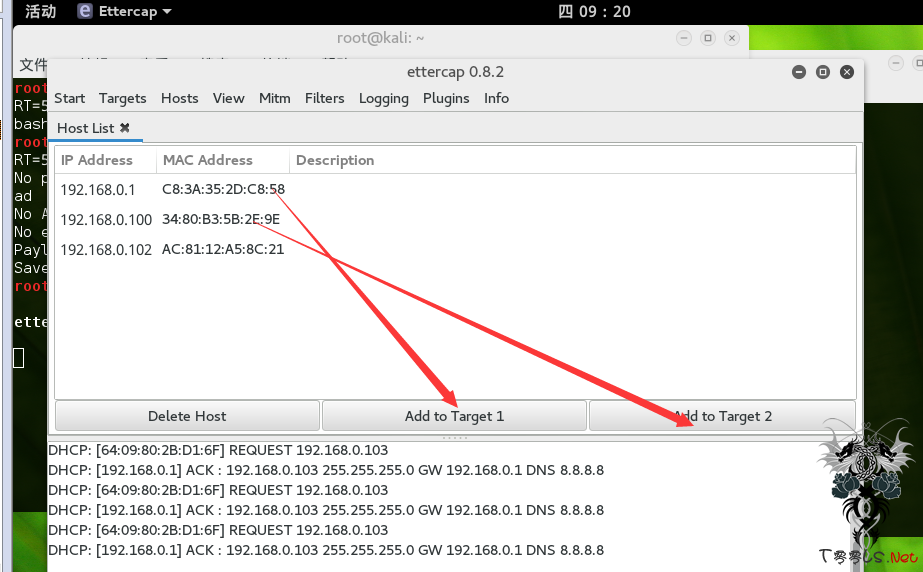Click MAC address C8:3A:35:2D:C8:58
The image size is (923, 572).
click(223, 189)
